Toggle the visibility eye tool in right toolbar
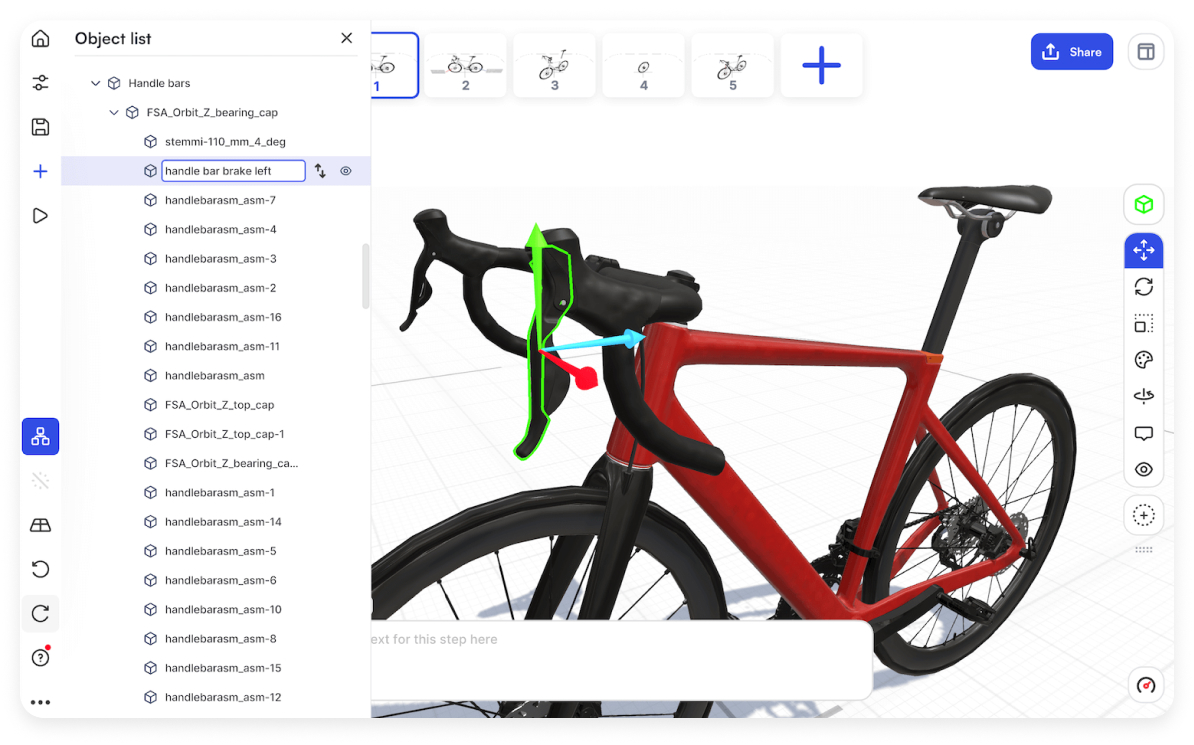Viewport: 1194px width, 745px height. pyautogui.click(x=1144, y=470)
